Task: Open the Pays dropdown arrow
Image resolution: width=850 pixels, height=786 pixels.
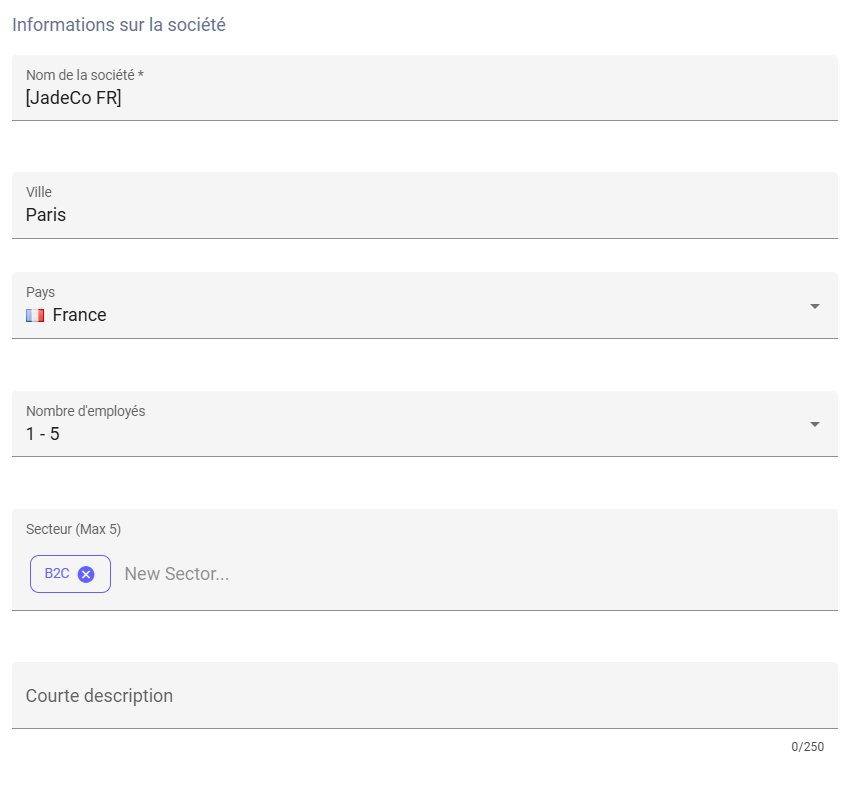Action: pos(814,306)
